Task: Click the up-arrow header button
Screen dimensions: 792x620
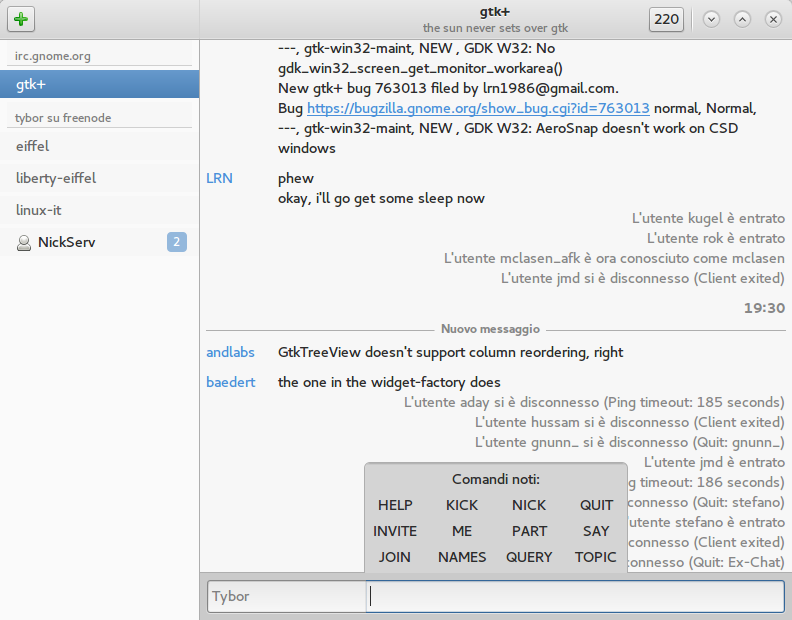Action: pos(742,20)
